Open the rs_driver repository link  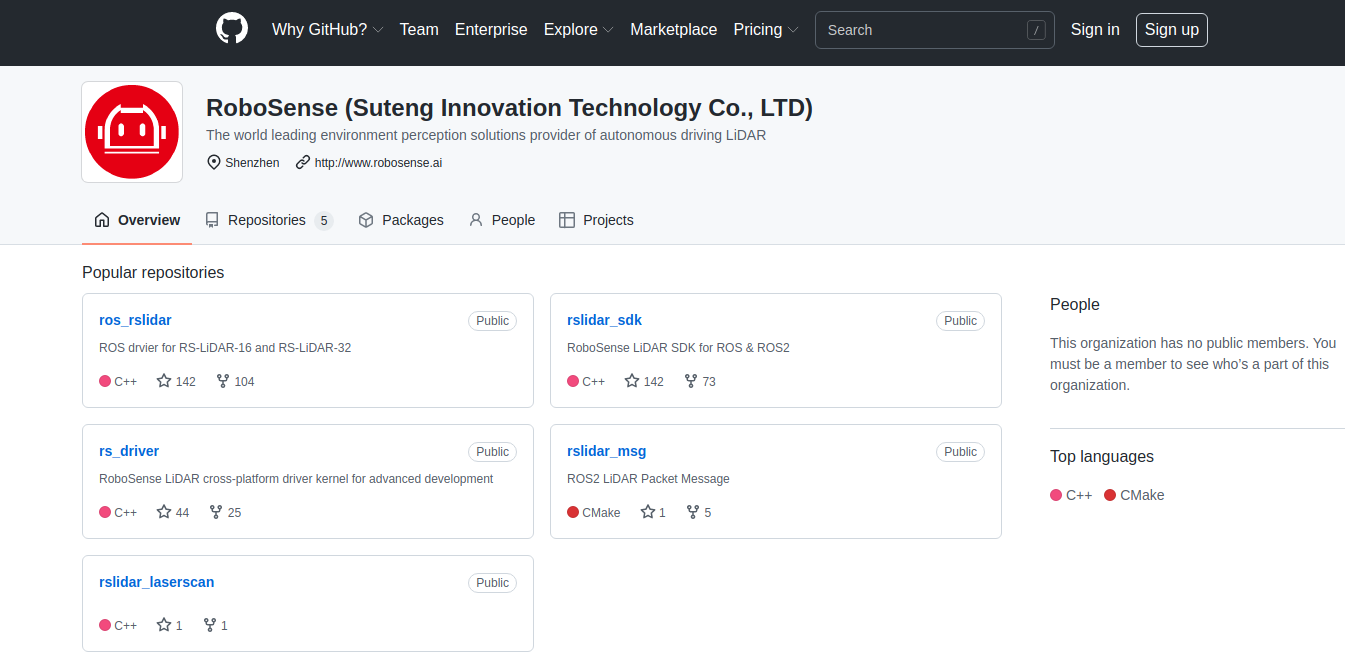(x=129, y=451)
